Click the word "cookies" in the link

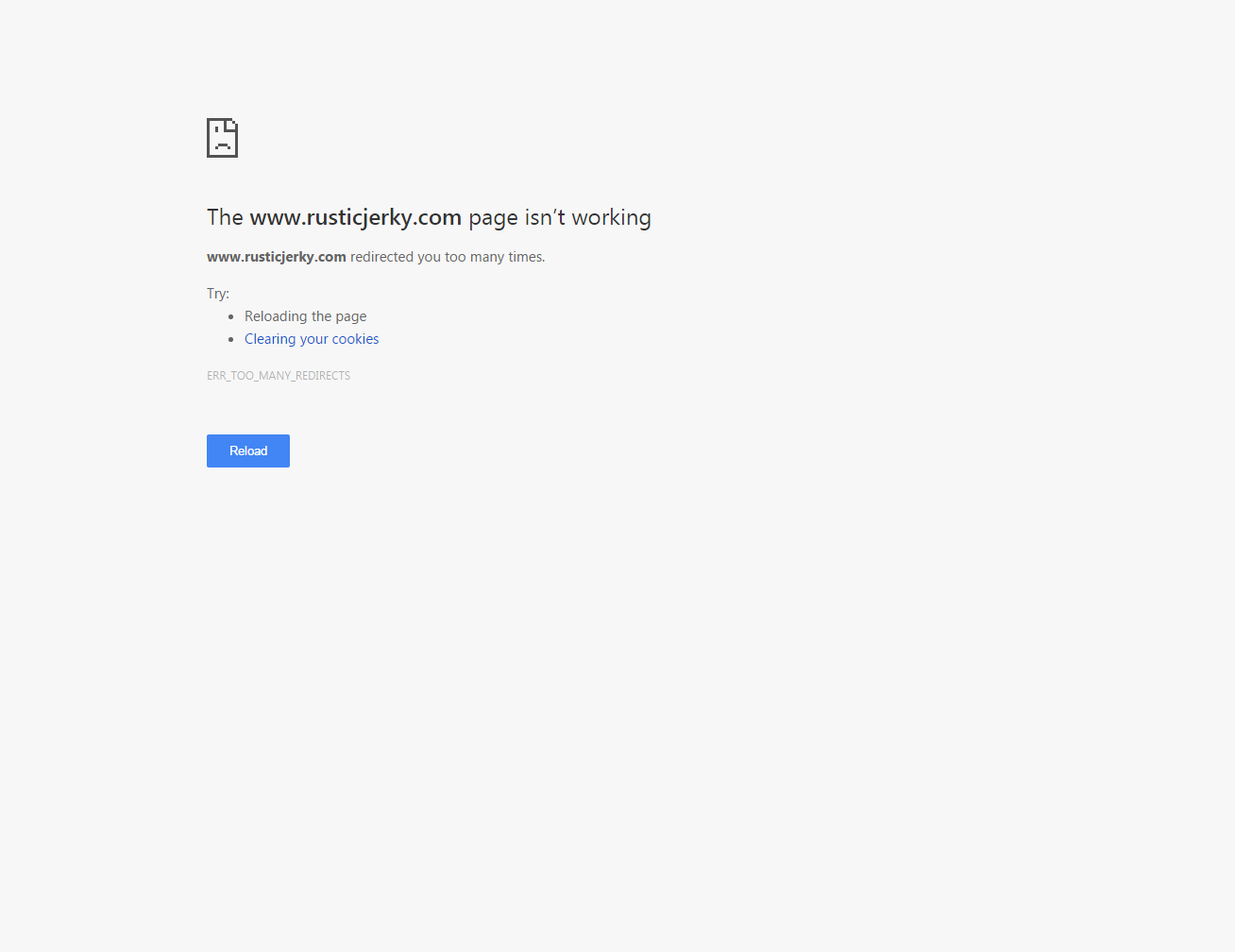pos(355,339)
